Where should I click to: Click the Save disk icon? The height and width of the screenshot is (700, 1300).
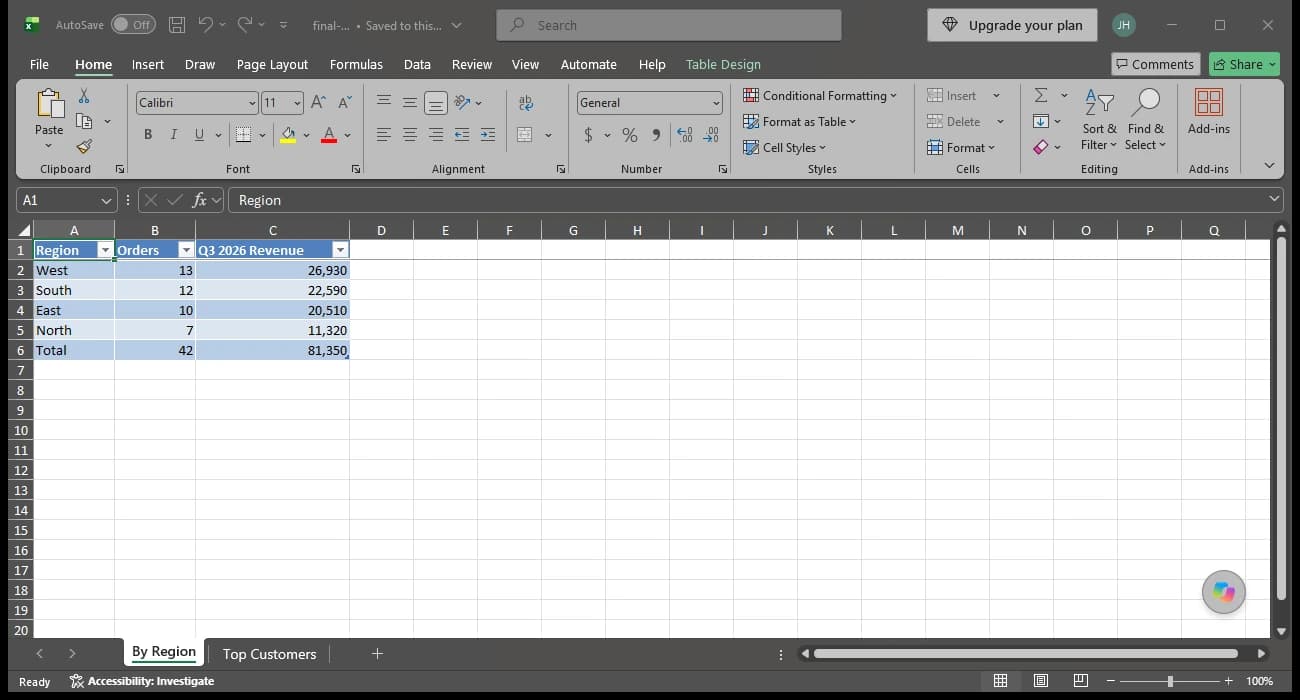pyautogui.click(x=177, y=25)
